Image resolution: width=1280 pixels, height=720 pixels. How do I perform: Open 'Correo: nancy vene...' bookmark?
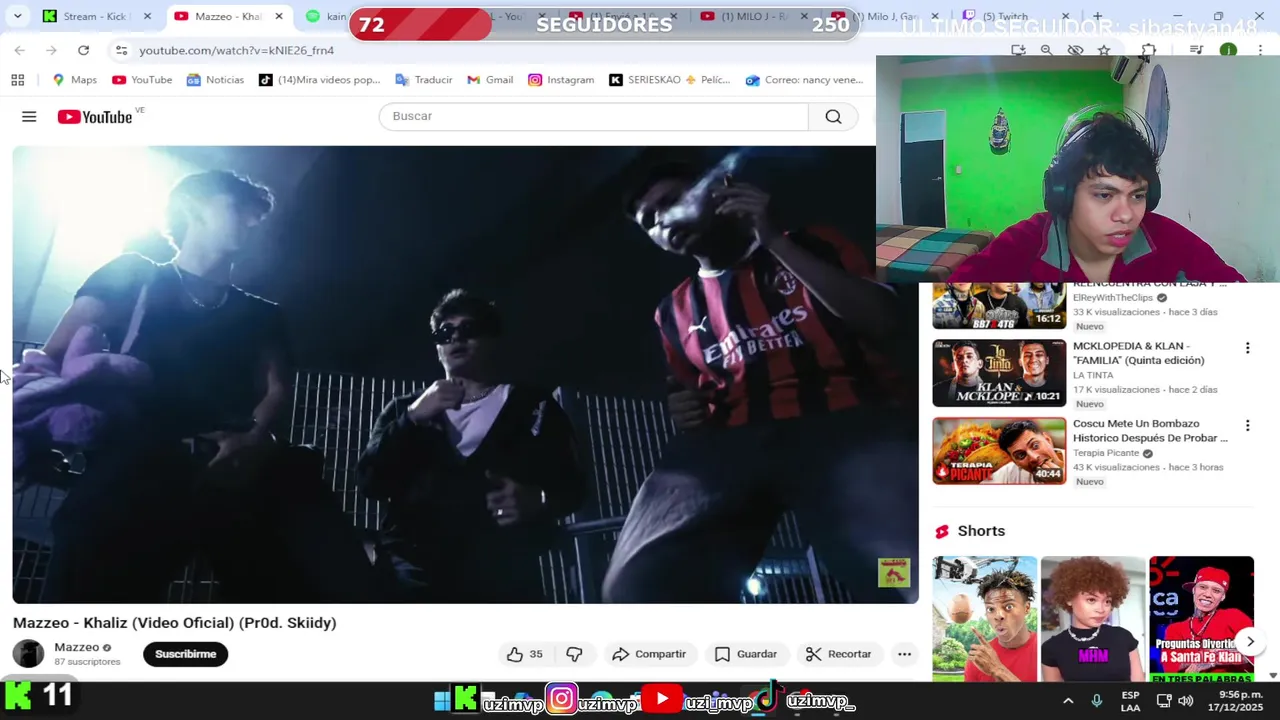coord(804,80)
